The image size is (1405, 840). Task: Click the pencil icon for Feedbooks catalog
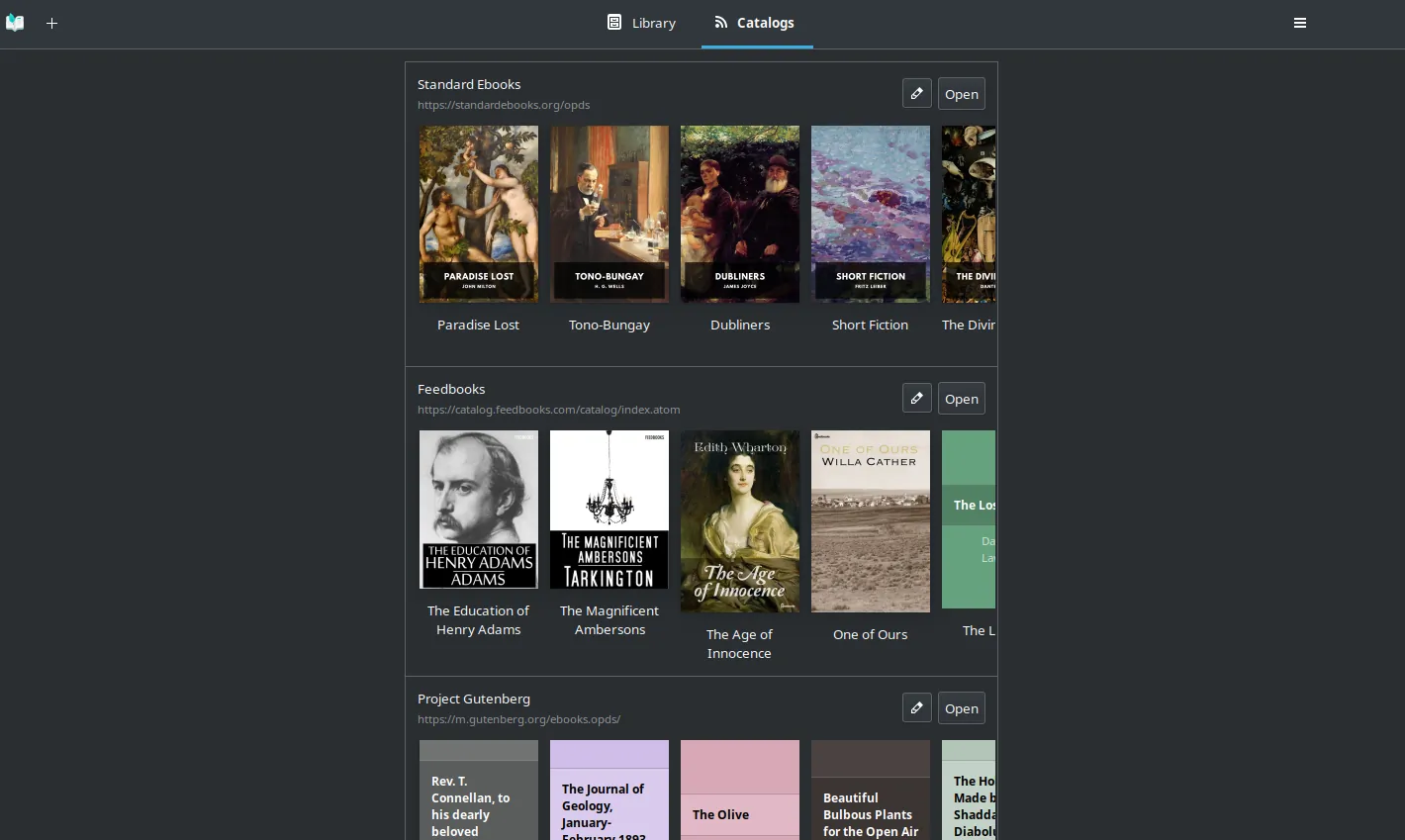(x=916, y=399)
